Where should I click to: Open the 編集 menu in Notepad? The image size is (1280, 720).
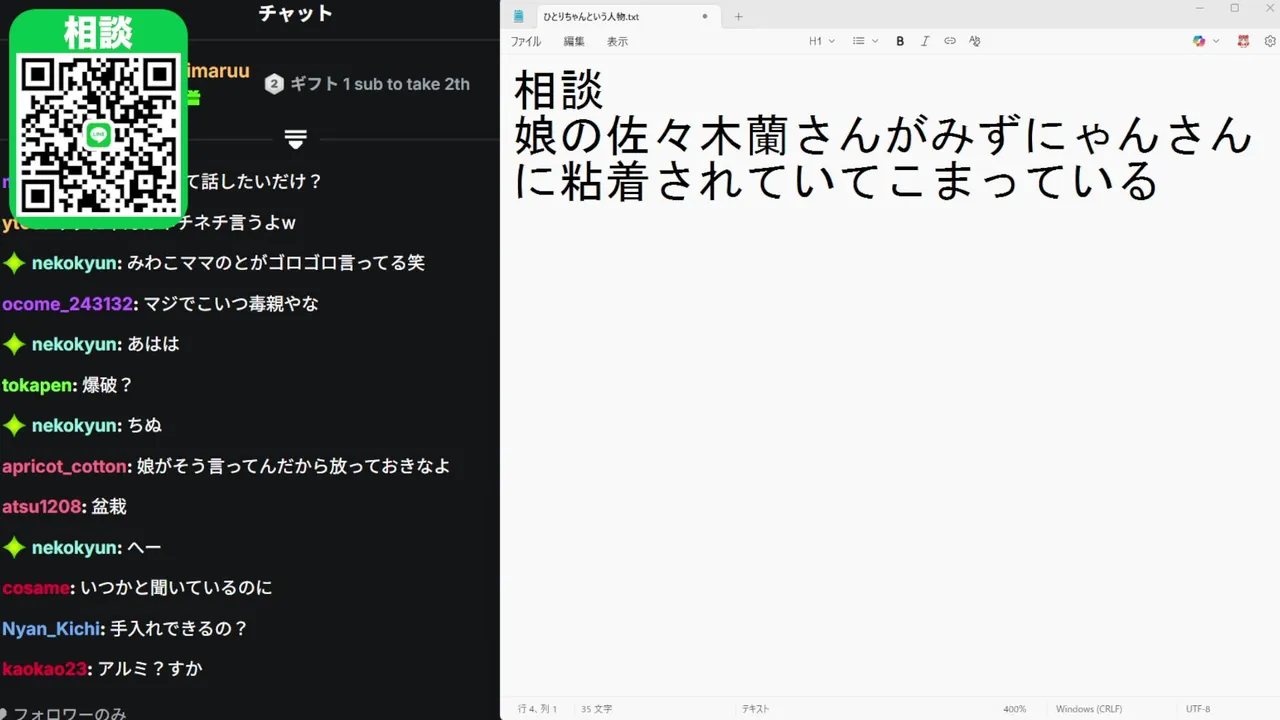[x=574, y=41]
